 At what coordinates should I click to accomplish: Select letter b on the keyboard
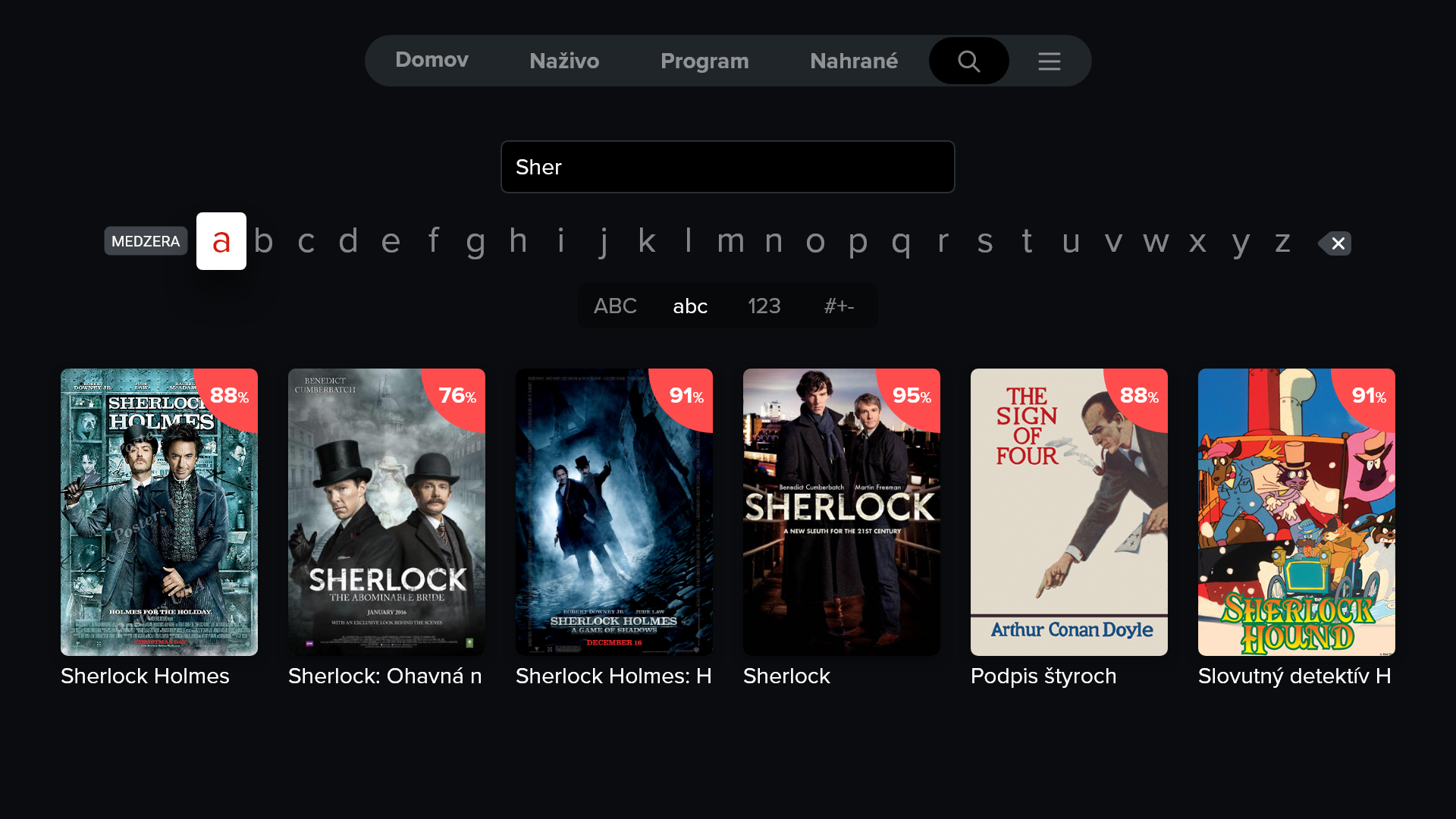[264, 241]
